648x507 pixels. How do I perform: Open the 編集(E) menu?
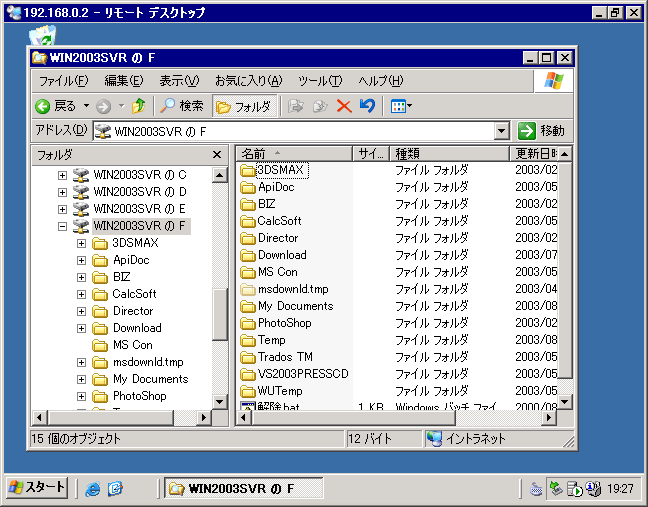(x=124, y=81)
